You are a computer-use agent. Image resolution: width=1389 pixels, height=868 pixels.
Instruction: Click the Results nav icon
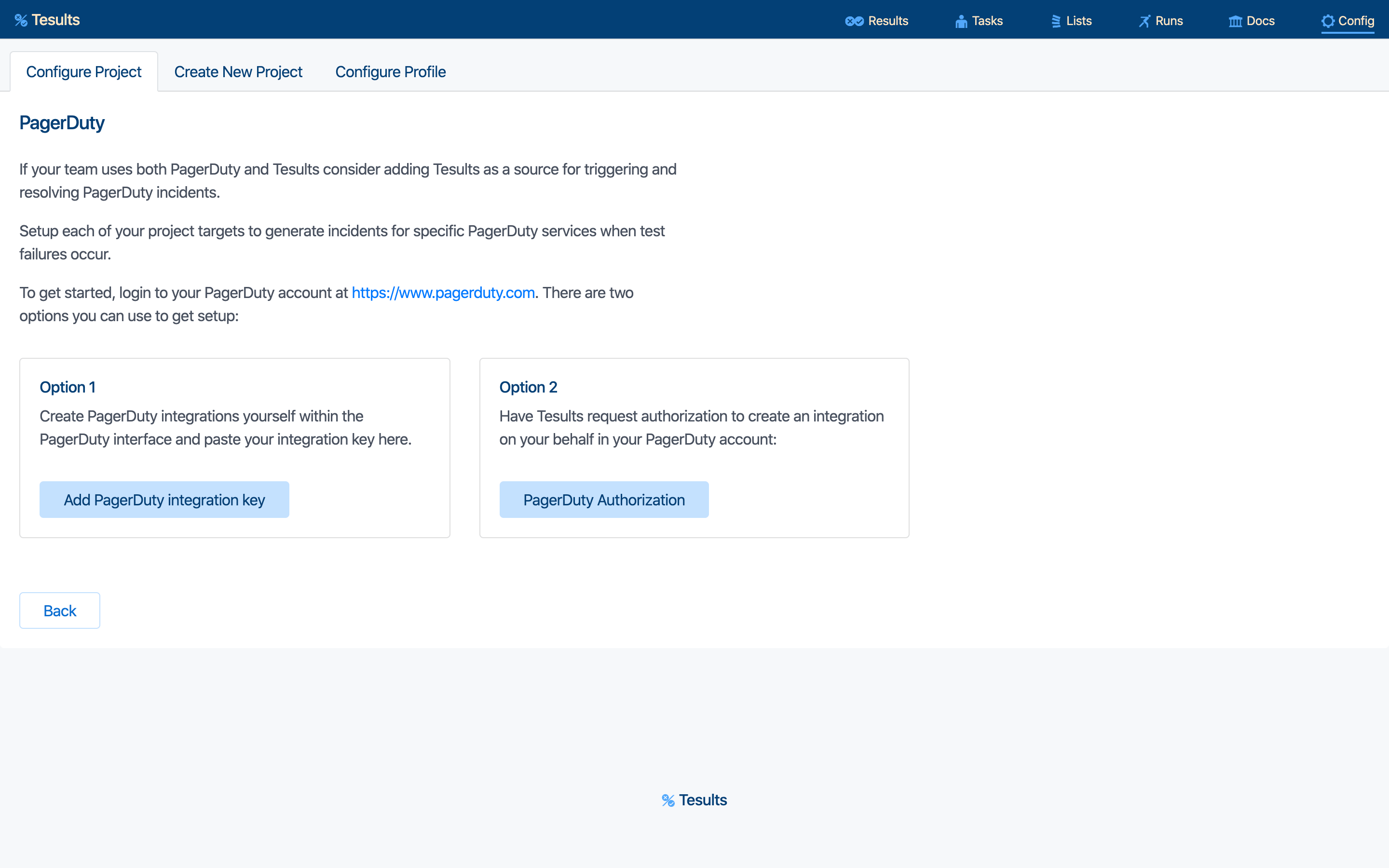(854, 21)
